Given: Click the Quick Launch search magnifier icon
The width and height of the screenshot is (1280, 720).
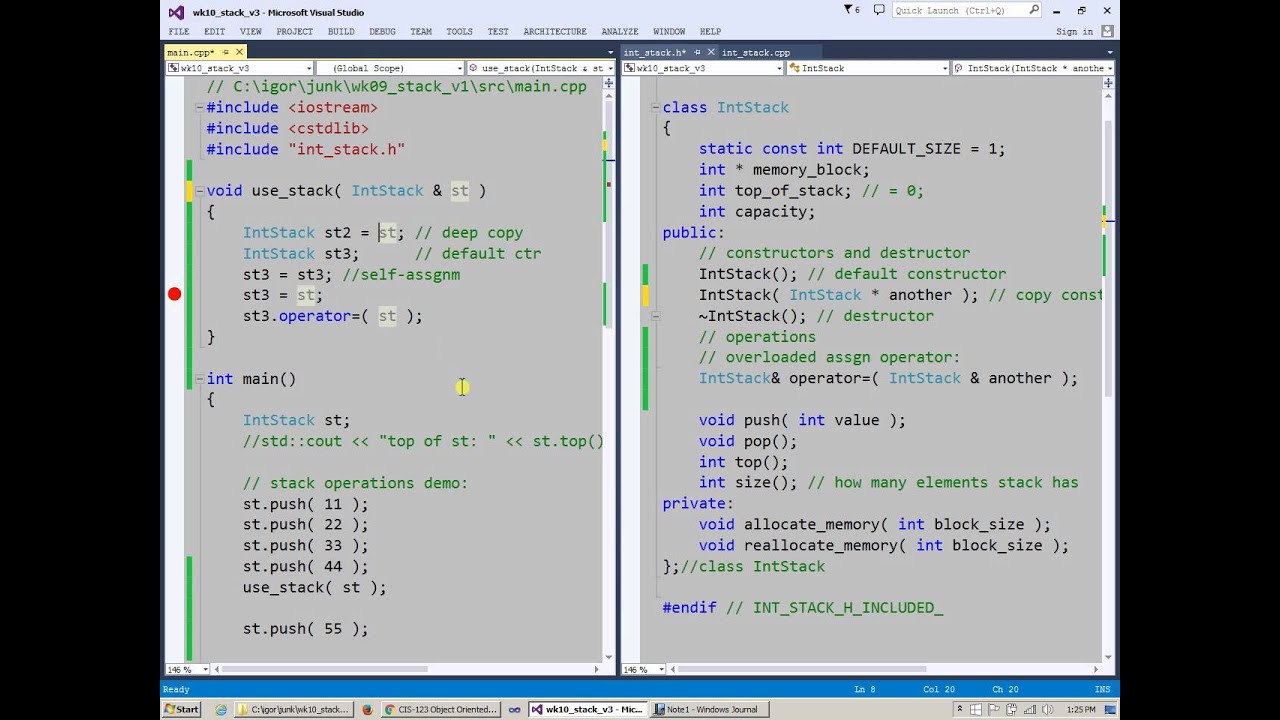Looking at the screenshot, I should pos(1034,10).
